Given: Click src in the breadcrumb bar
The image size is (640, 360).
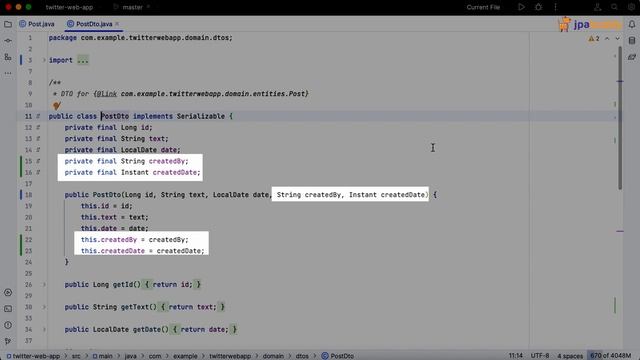Looking at the screenshot, I should pos(76,356).
